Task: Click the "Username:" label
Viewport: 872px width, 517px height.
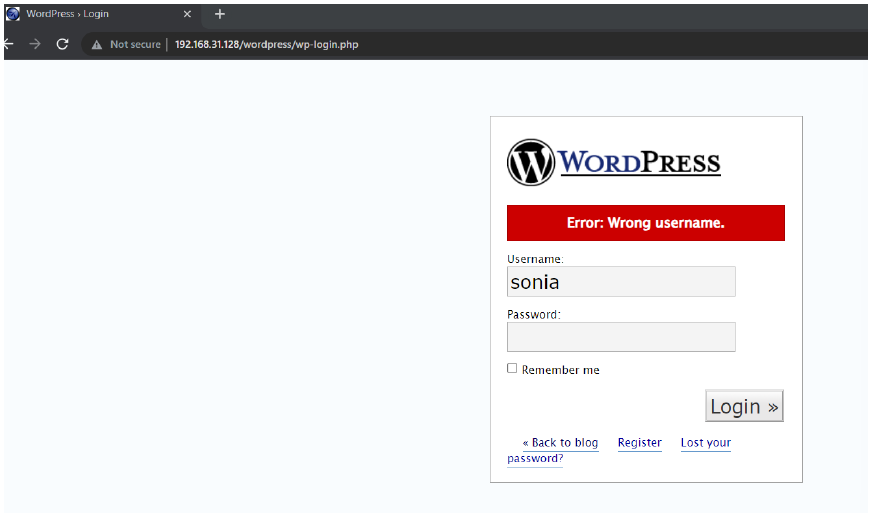Action: pyautogui.click(x=535, y=259)
